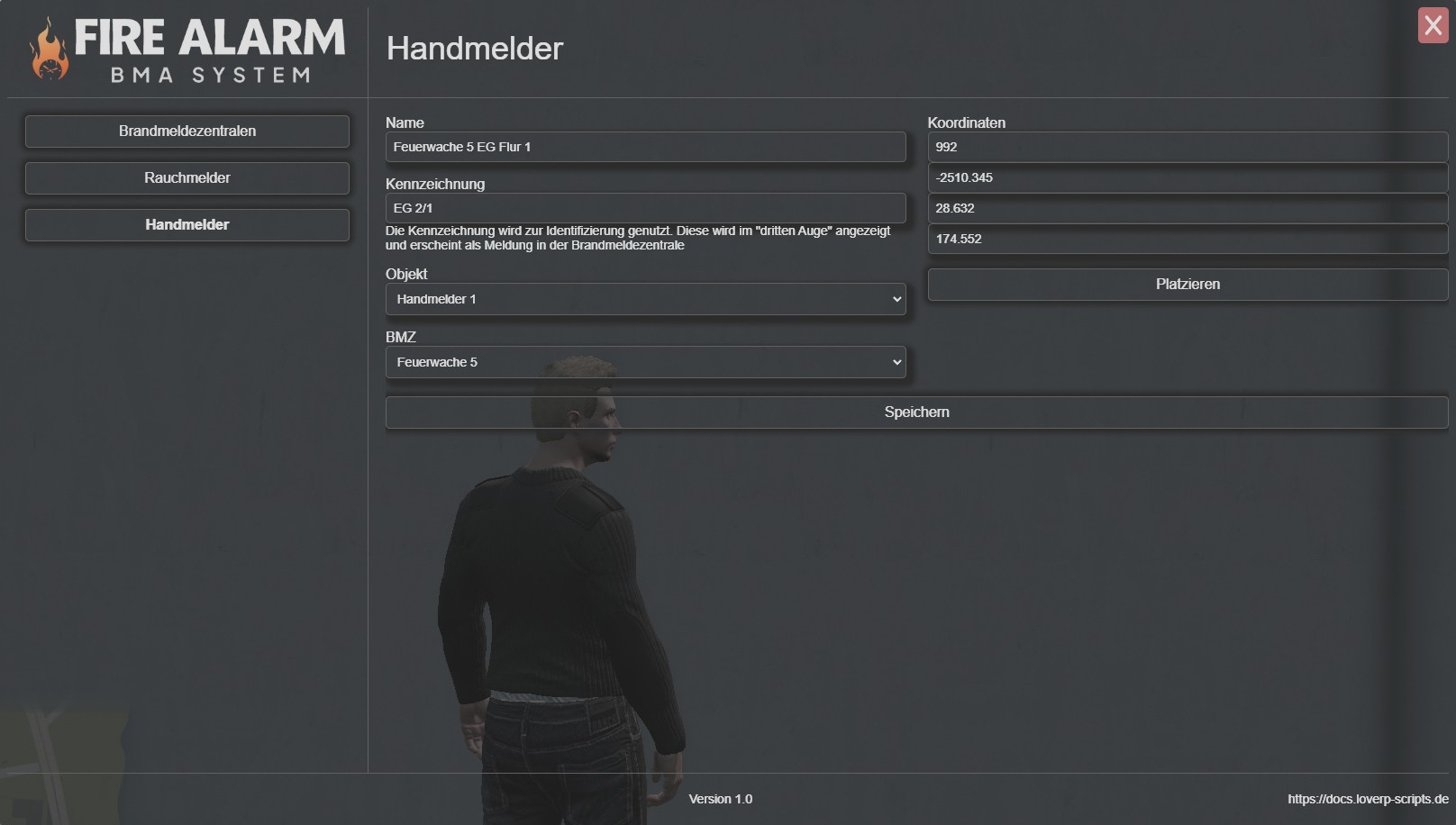The image size is (1456, 825).
Task: Click the BMZ label
Action: 401,337
